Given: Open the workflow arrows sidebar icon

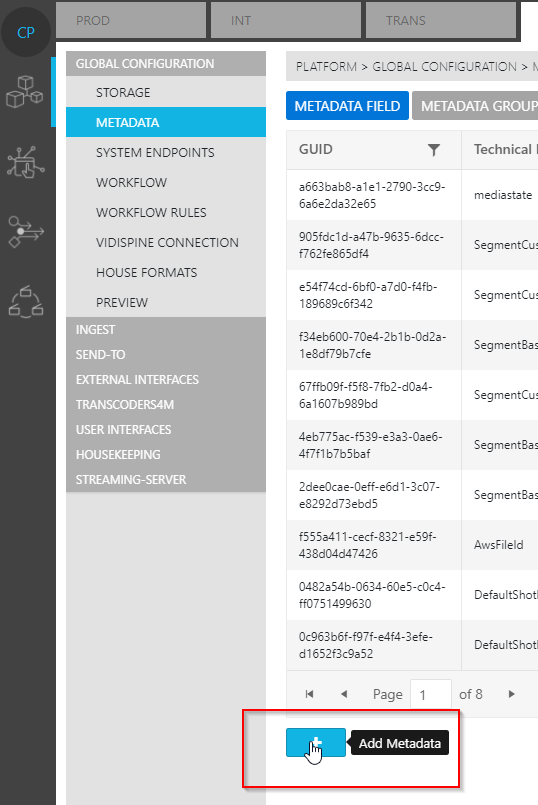Looking at the screenshot, I should pyautogui.click(x=26, y=232).
